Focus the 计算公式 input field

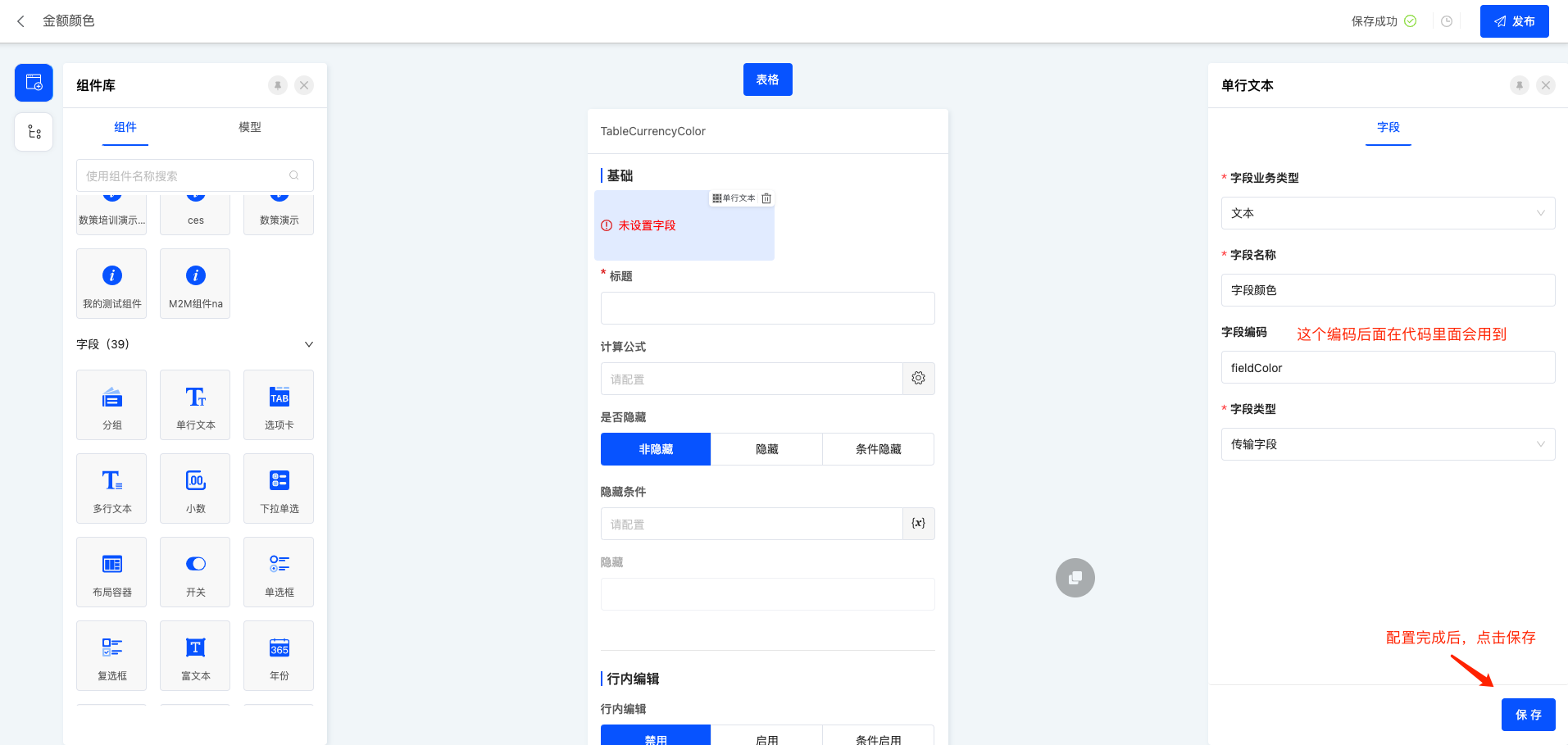[752, 379]
